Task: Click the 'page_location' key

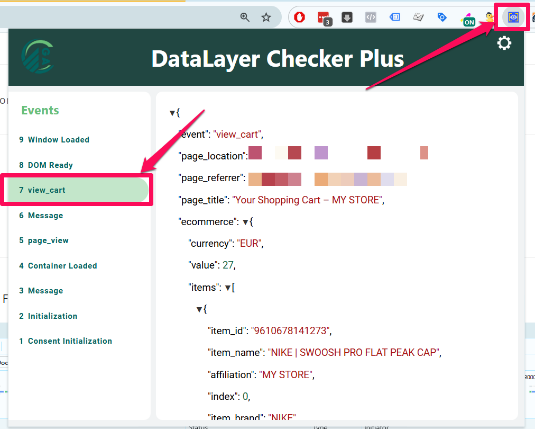Action: [213, 156]
